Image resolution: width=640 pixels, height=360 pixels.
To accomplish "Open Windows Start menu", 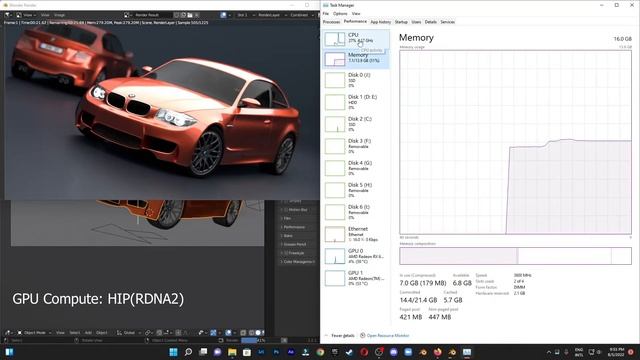I will pyautogui.click(x=173, y=352).
